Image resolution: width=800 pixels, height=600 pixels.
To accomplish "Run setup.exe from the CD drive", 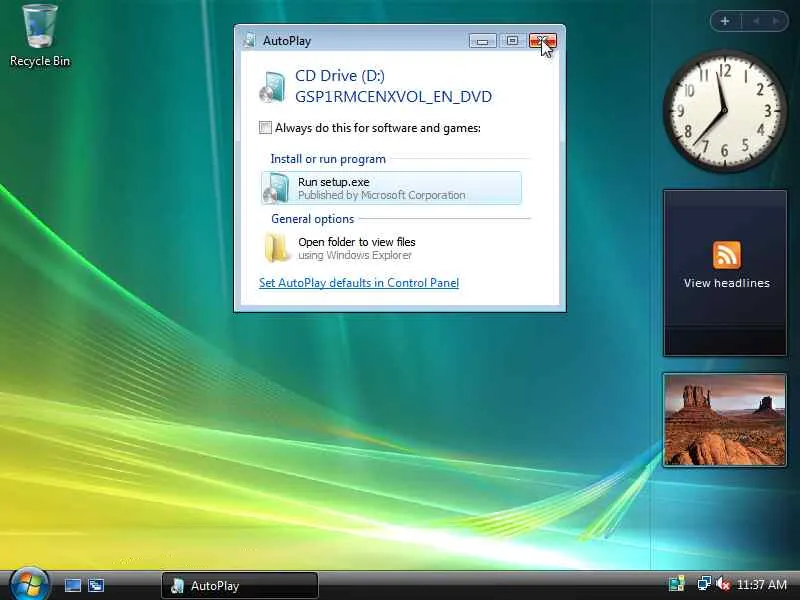I will [x=391, y=188].
